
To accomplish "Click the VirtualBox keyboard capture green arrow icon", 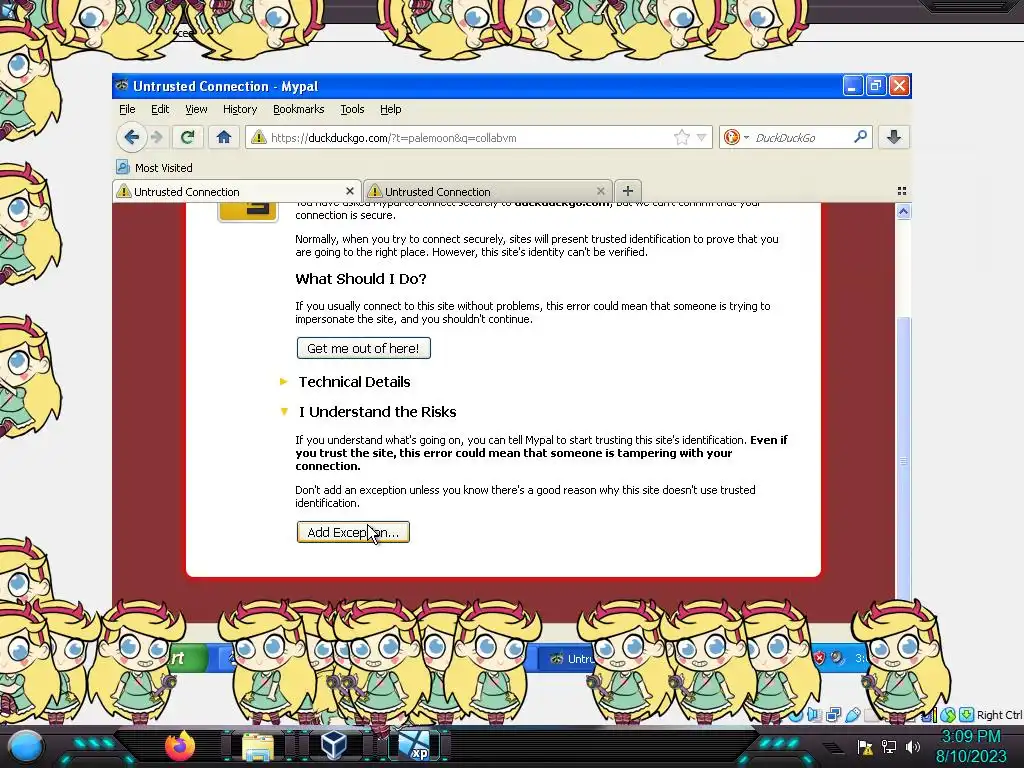I will coord(966,714).
